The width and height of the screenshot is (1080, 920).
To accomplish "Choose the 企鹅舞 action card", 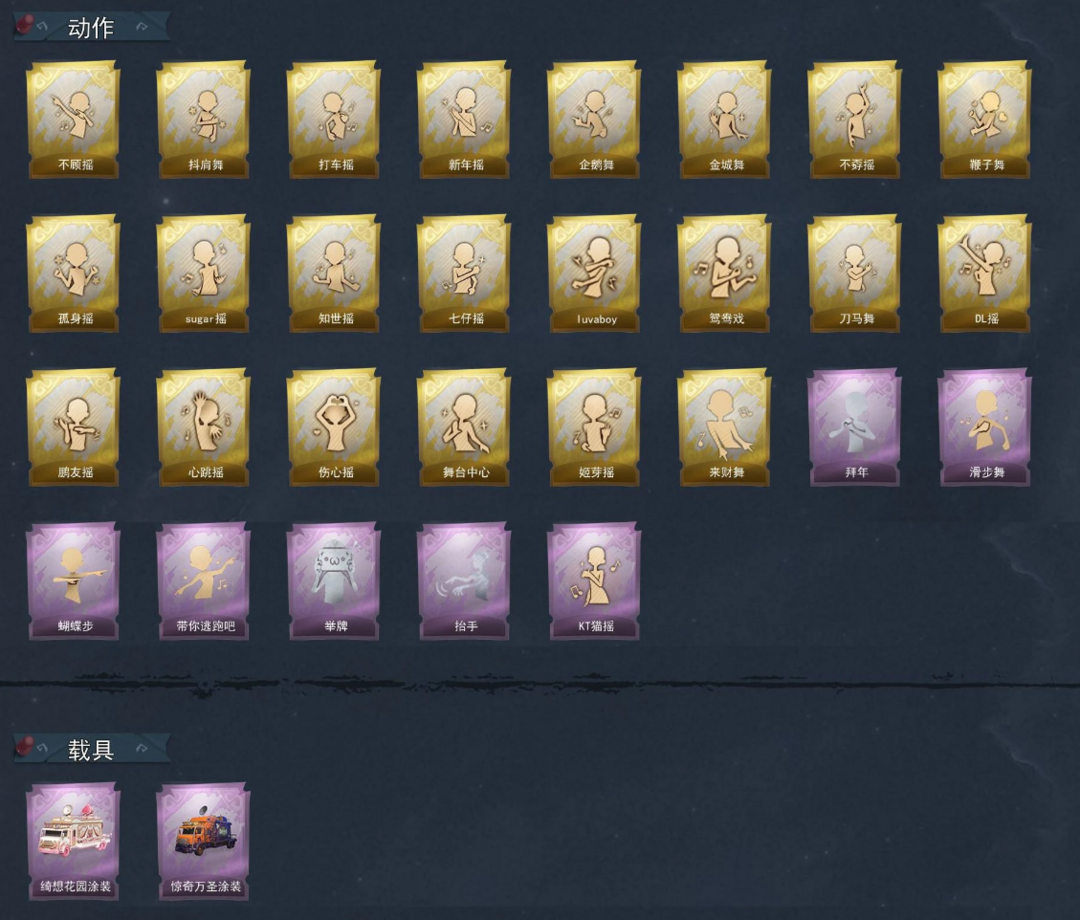I will pos(594,120).
